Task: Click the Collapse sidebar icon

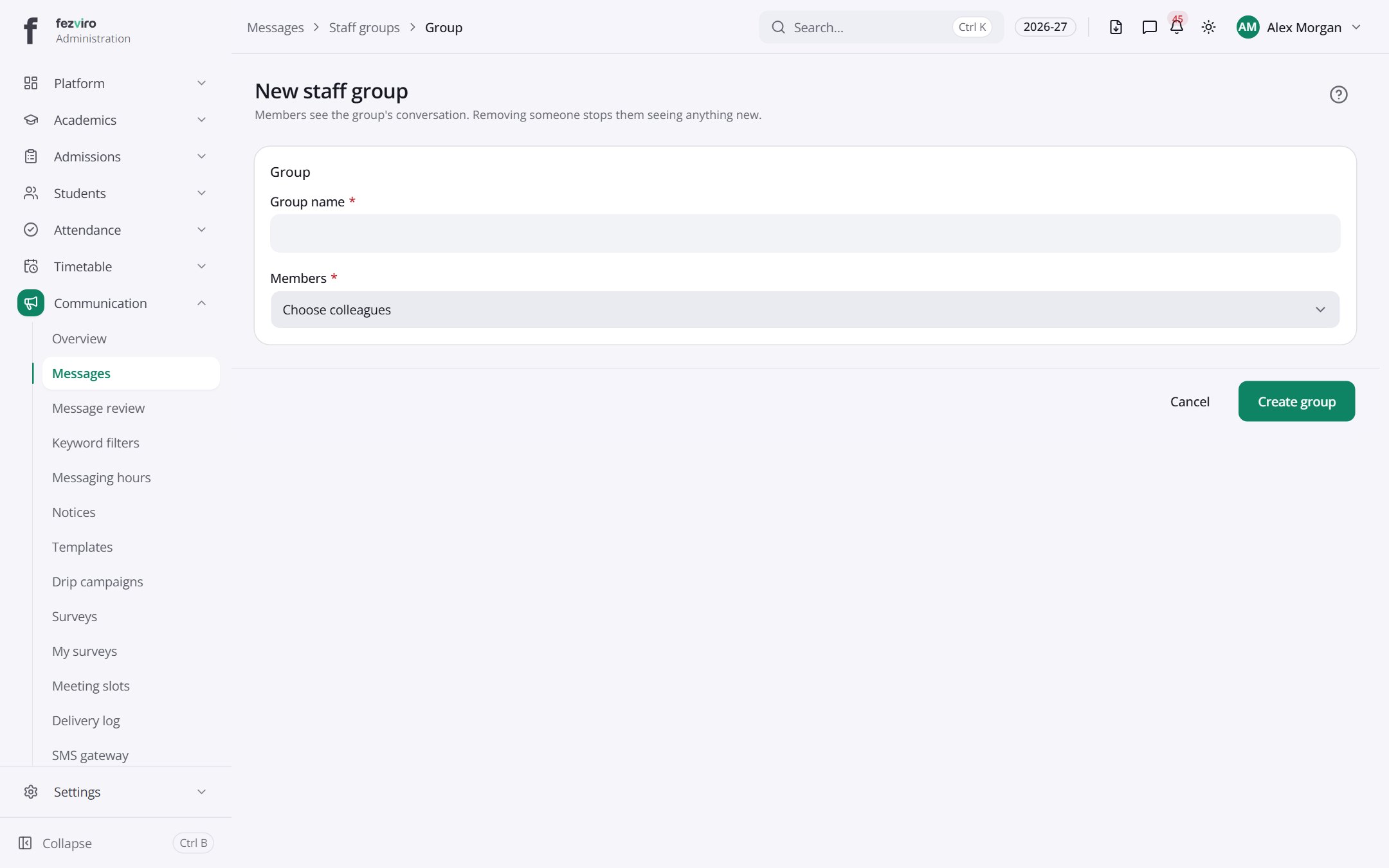Action: tap(25, 843)
